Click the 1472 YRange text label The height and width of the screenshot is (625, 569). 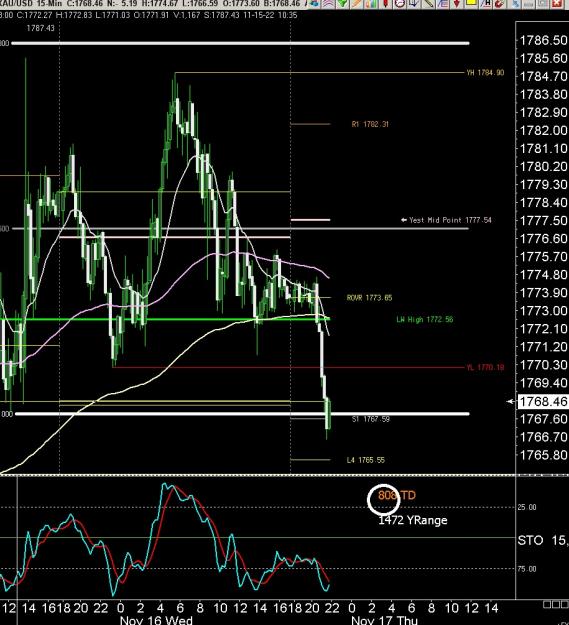click(412, 520)
